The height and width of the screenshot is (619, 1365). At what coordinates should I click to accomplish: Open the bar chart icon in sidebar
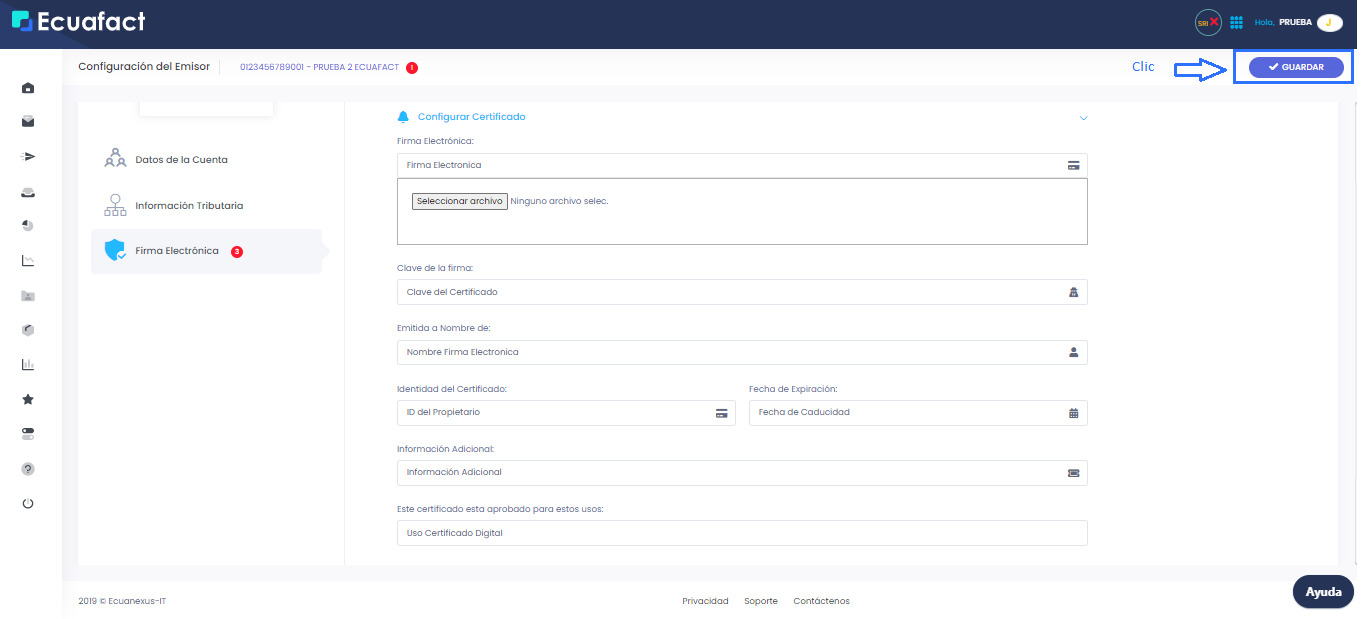pyautogui.click(x=27, y=364)
